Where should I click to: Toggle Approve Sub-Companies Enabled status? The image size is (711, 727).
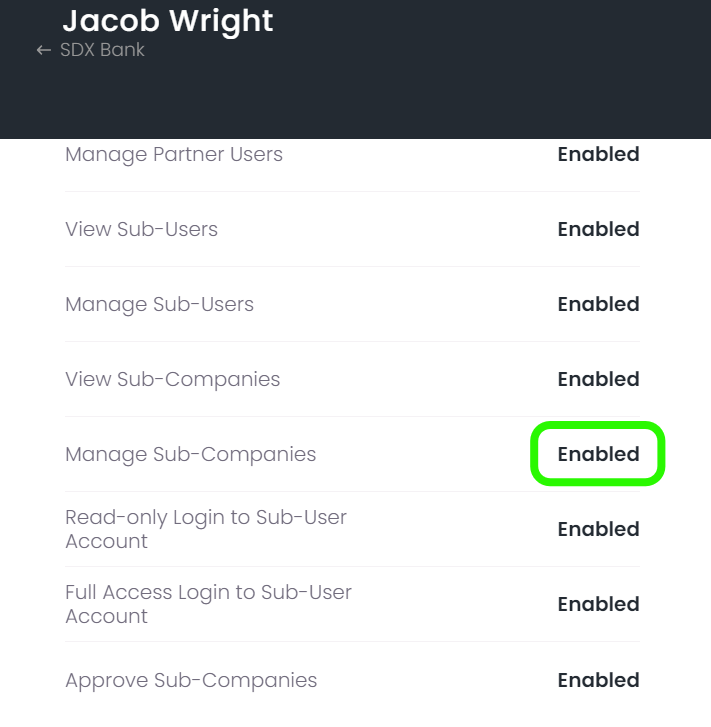click(598, 680)
